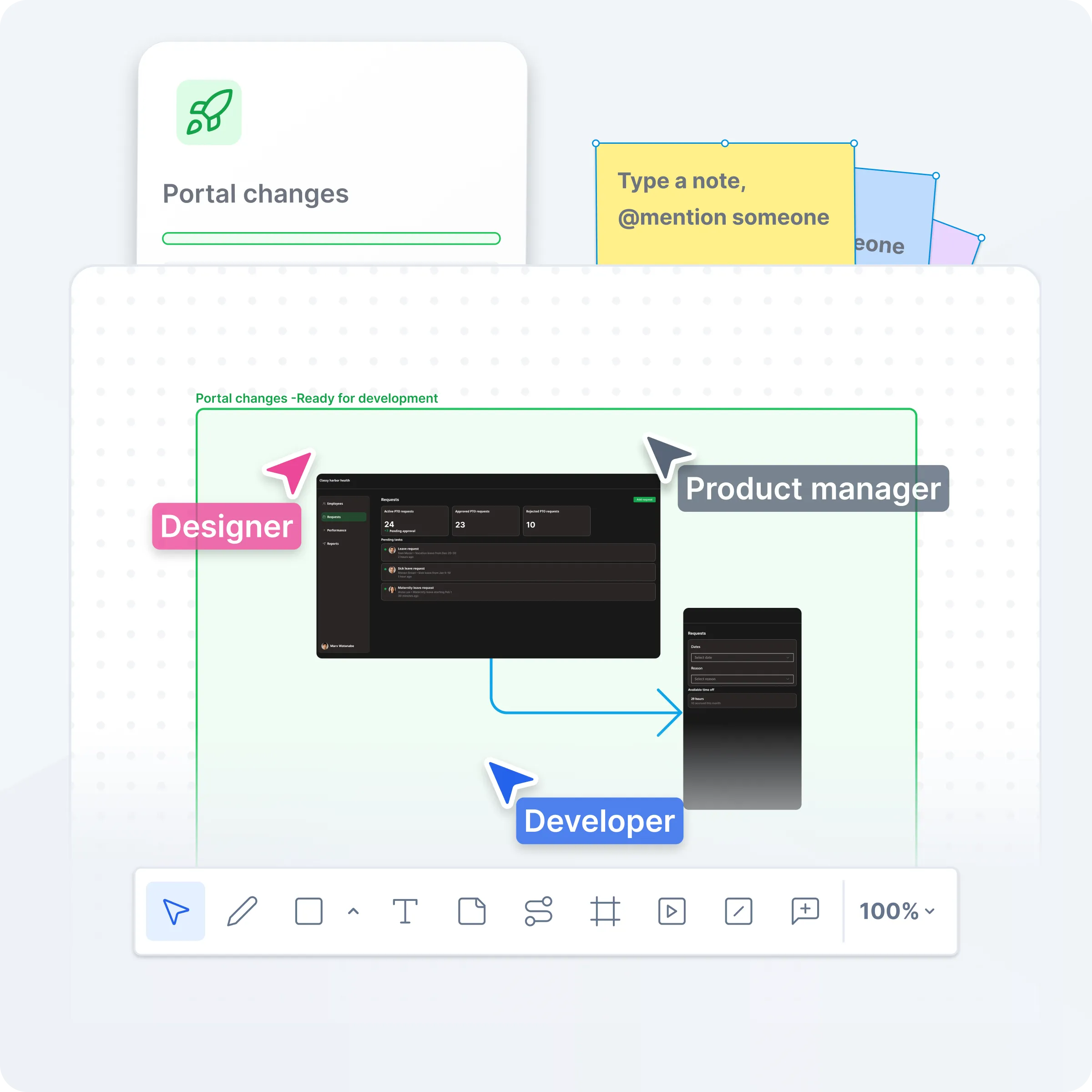Open the Select reason dropdown
This screenshot has width=1092, height=1092.
[x=742, y=679]
